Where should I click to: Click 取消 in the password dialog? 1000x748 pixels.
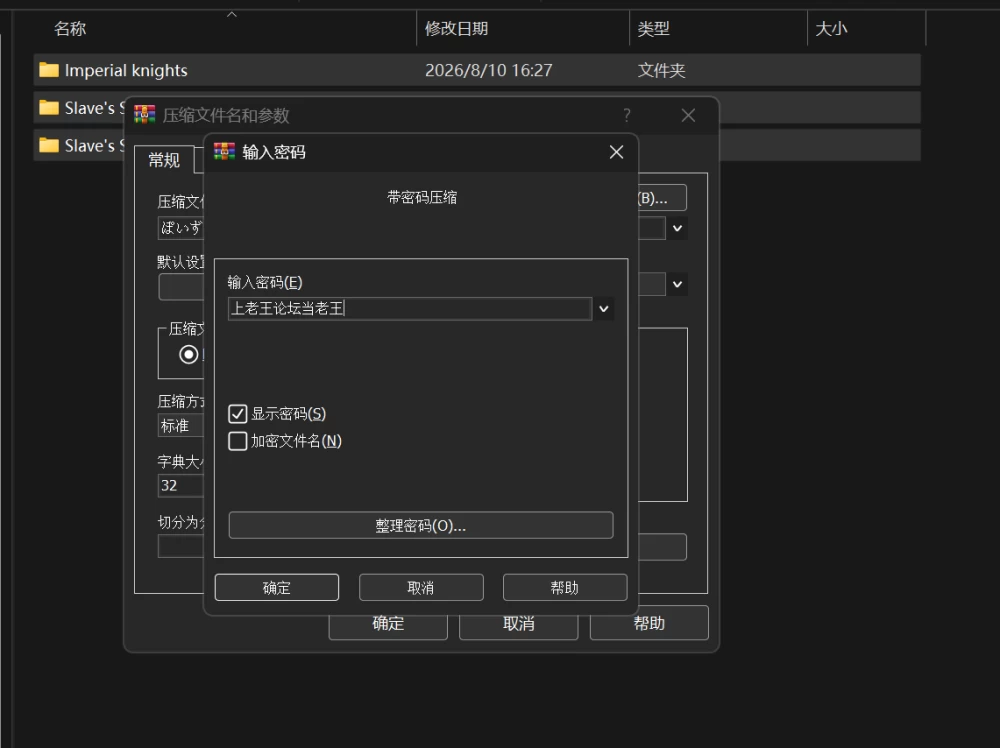coord(421,587)
